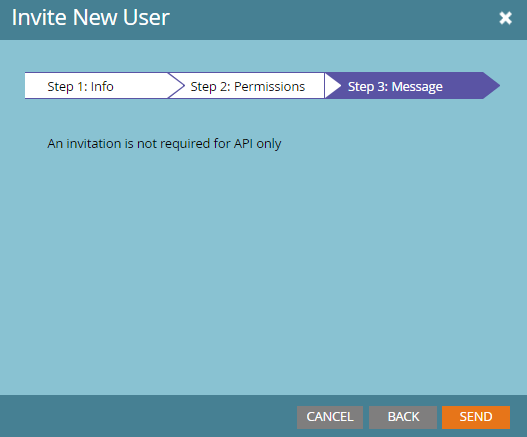This screenshot has width=527, height=437.
Task: Click the chevron arrow after Step 1
Action: click(176, 86)
